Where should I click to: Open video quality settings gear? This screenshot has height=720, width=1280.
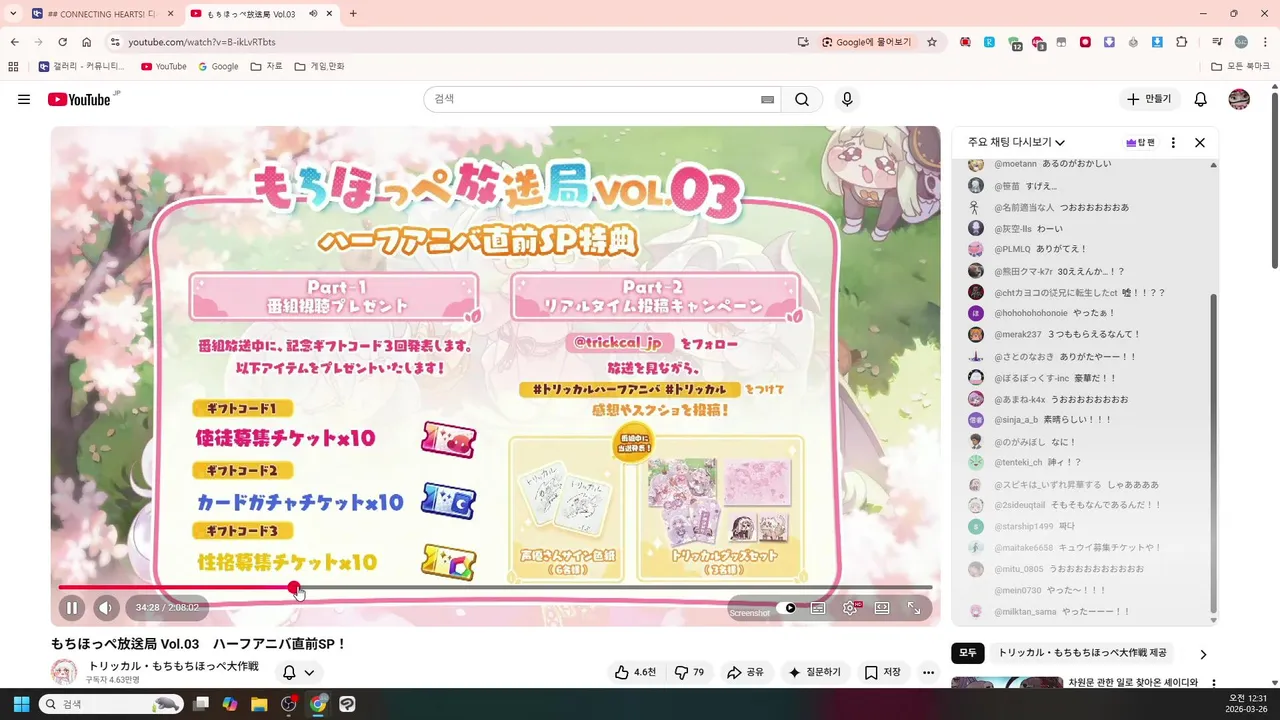pos(850,608)
